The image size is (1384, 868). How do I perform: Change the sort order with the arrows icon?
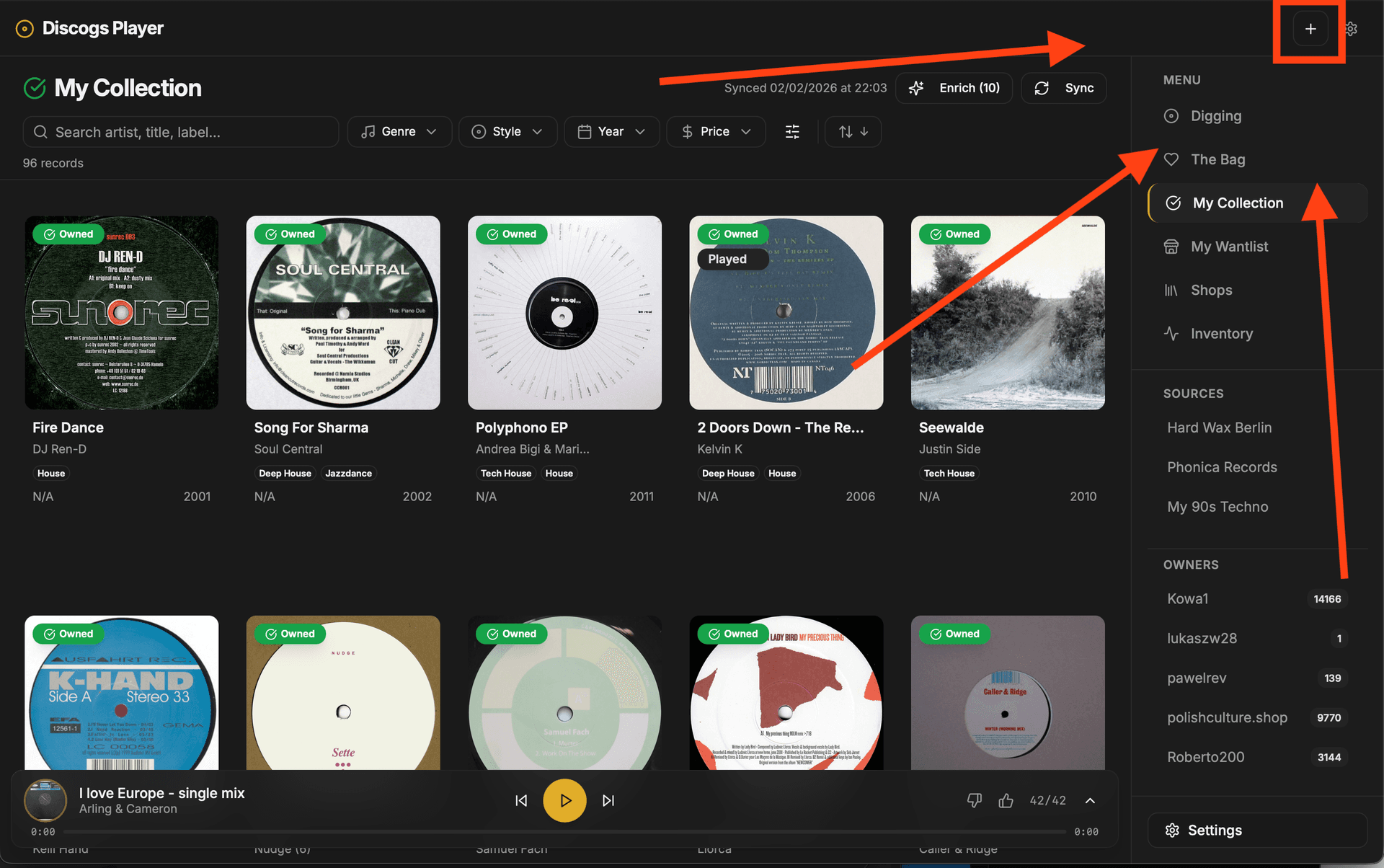[853, 131]
